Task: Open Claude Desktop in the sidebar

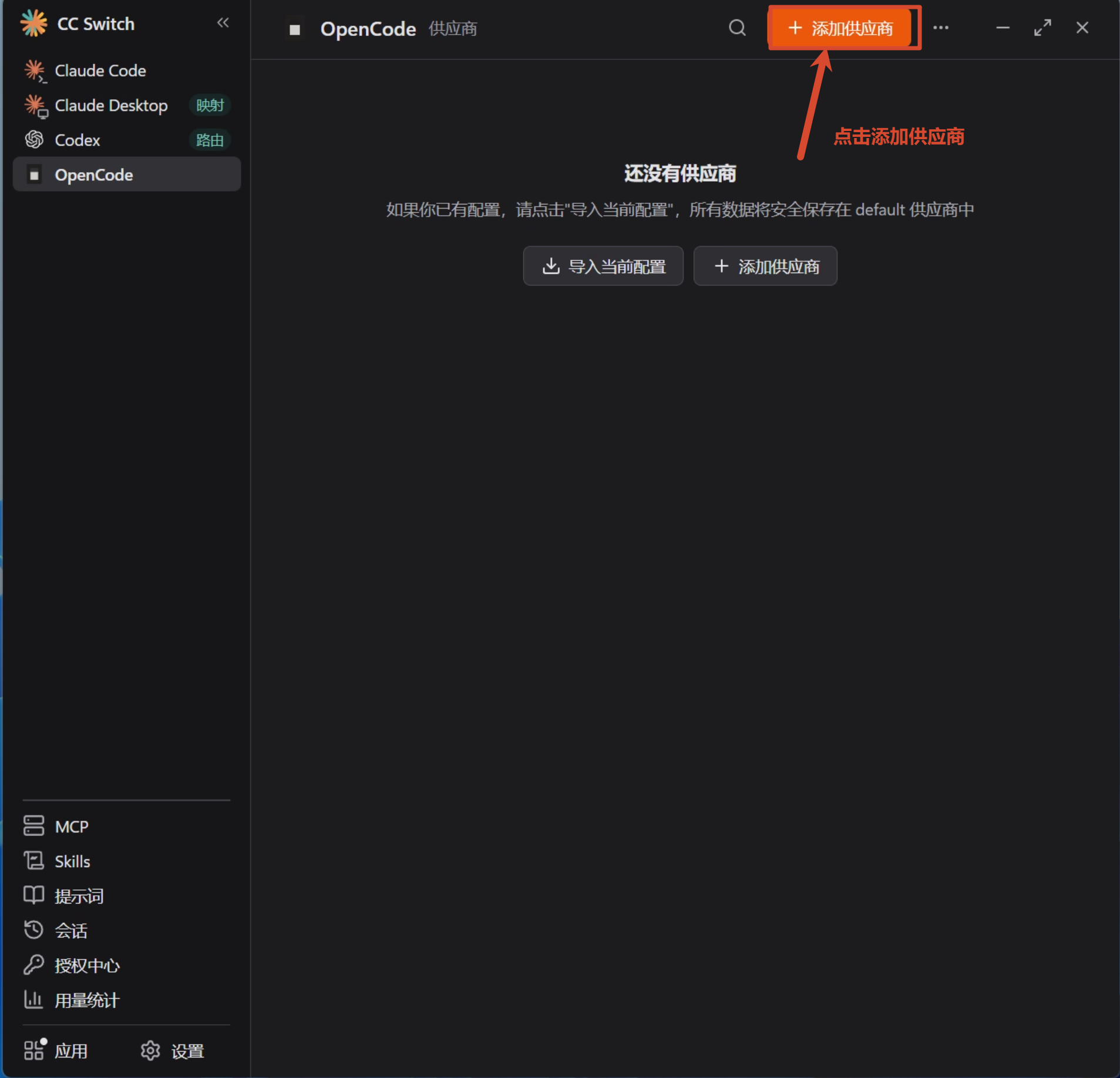Action: (x=126, y=105)
